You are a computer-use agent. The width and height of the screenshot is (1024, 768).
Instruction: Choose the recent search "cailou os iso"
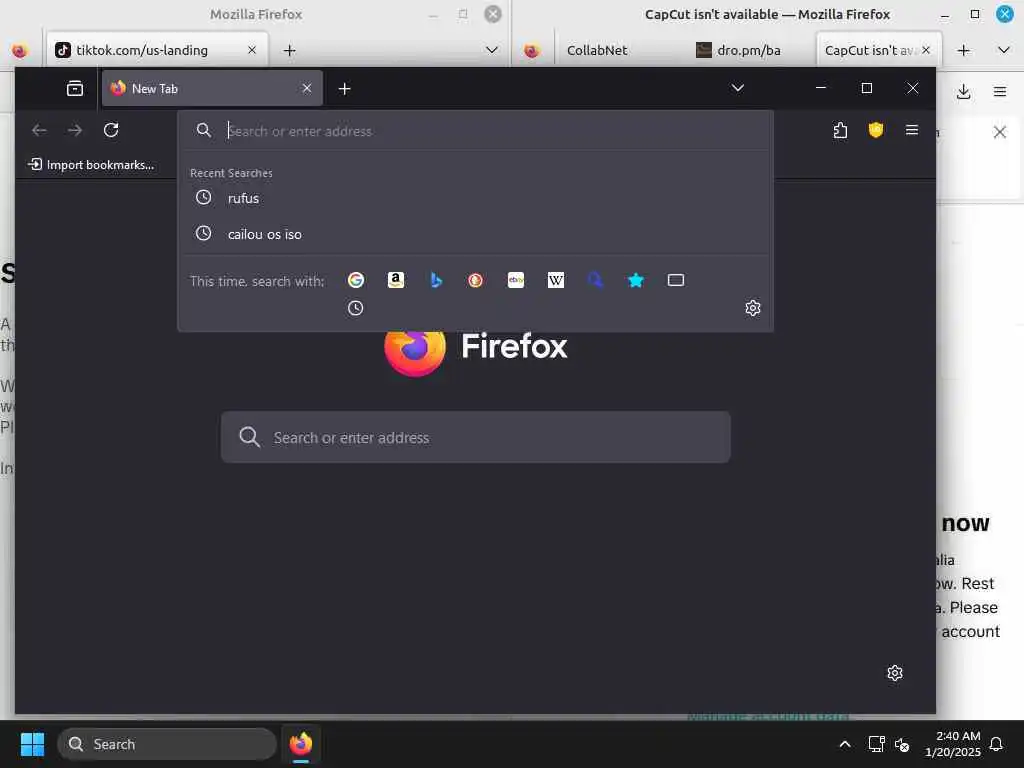475,234
